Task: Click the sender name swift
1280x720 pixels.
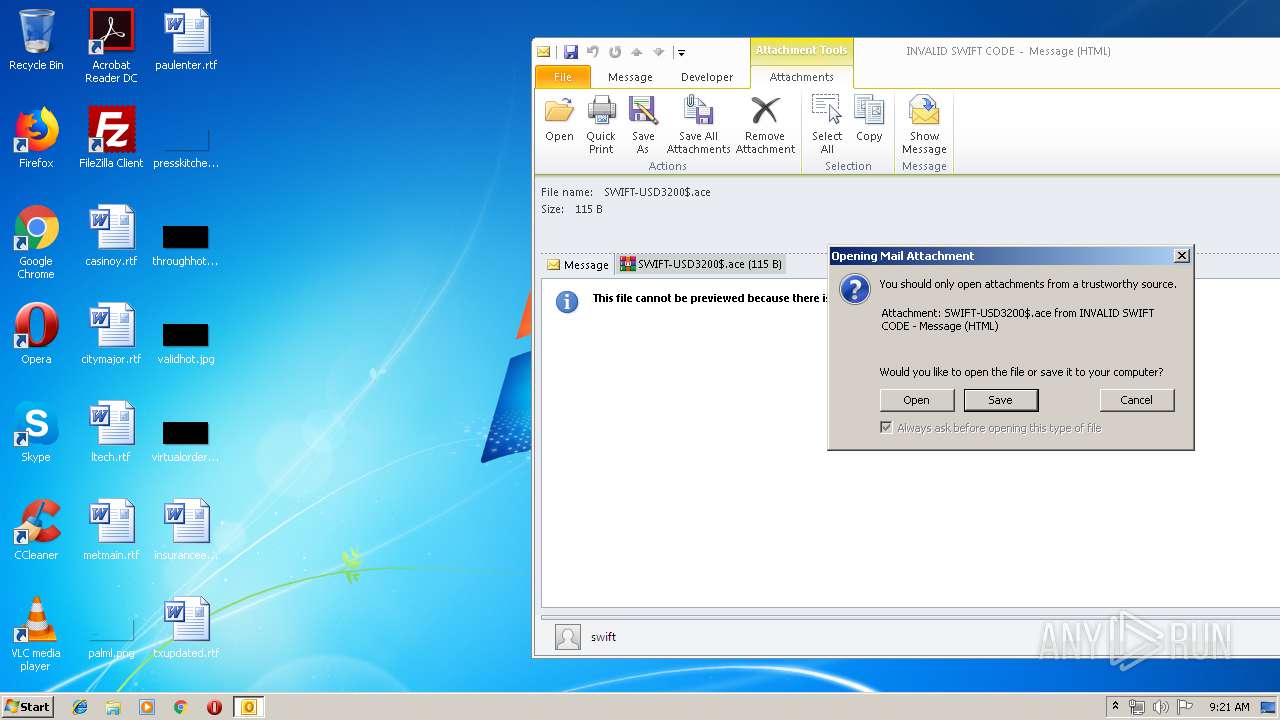Action: [603, 637]
